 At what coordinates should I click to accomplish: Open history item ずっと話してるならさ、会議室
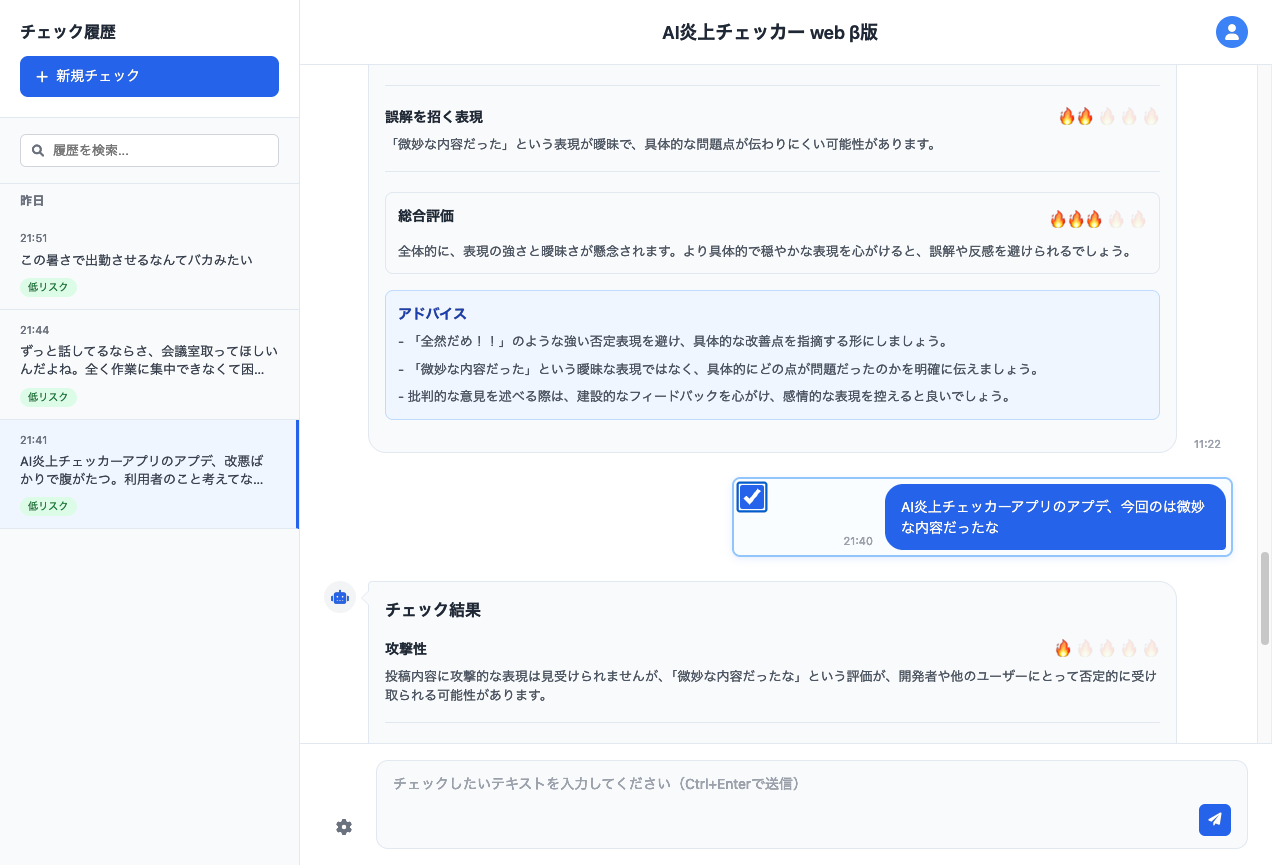tap(149, 365)
